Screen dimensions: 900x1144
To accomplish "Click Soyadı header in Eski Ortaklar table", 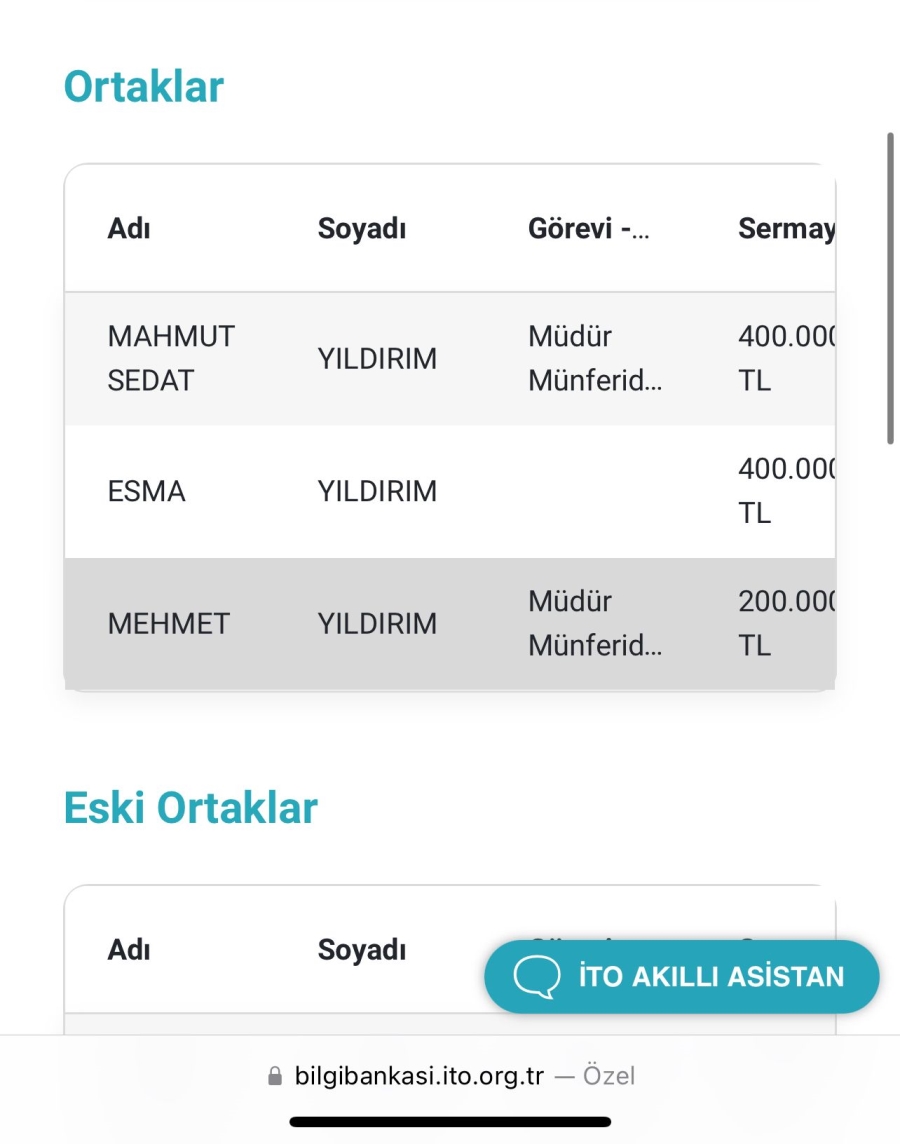I will tap(362, 950).
